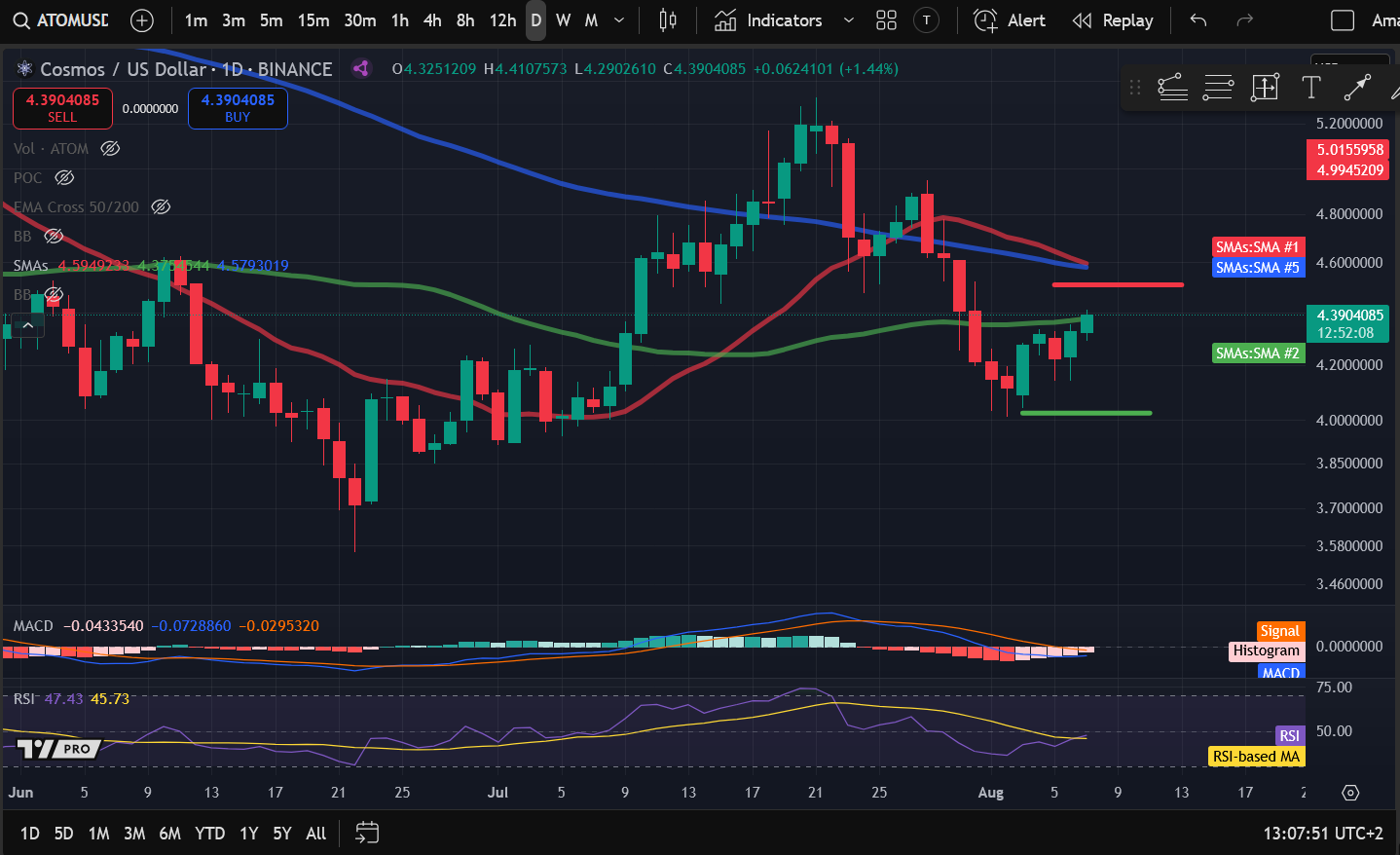Open the indicator templates grid icon
The width and height of the screenshot is (1400, 855).
click(886, 20)
